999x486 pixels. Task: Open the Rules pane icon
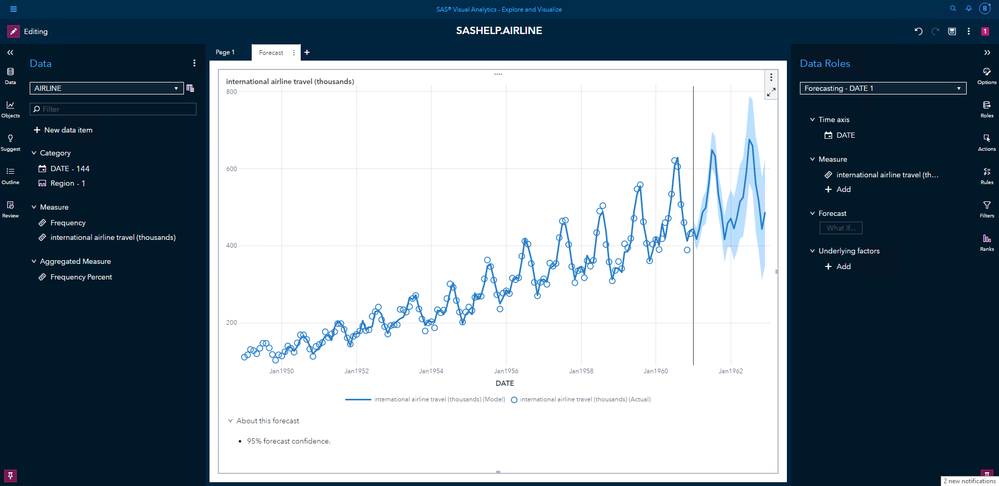pos(987,175)
